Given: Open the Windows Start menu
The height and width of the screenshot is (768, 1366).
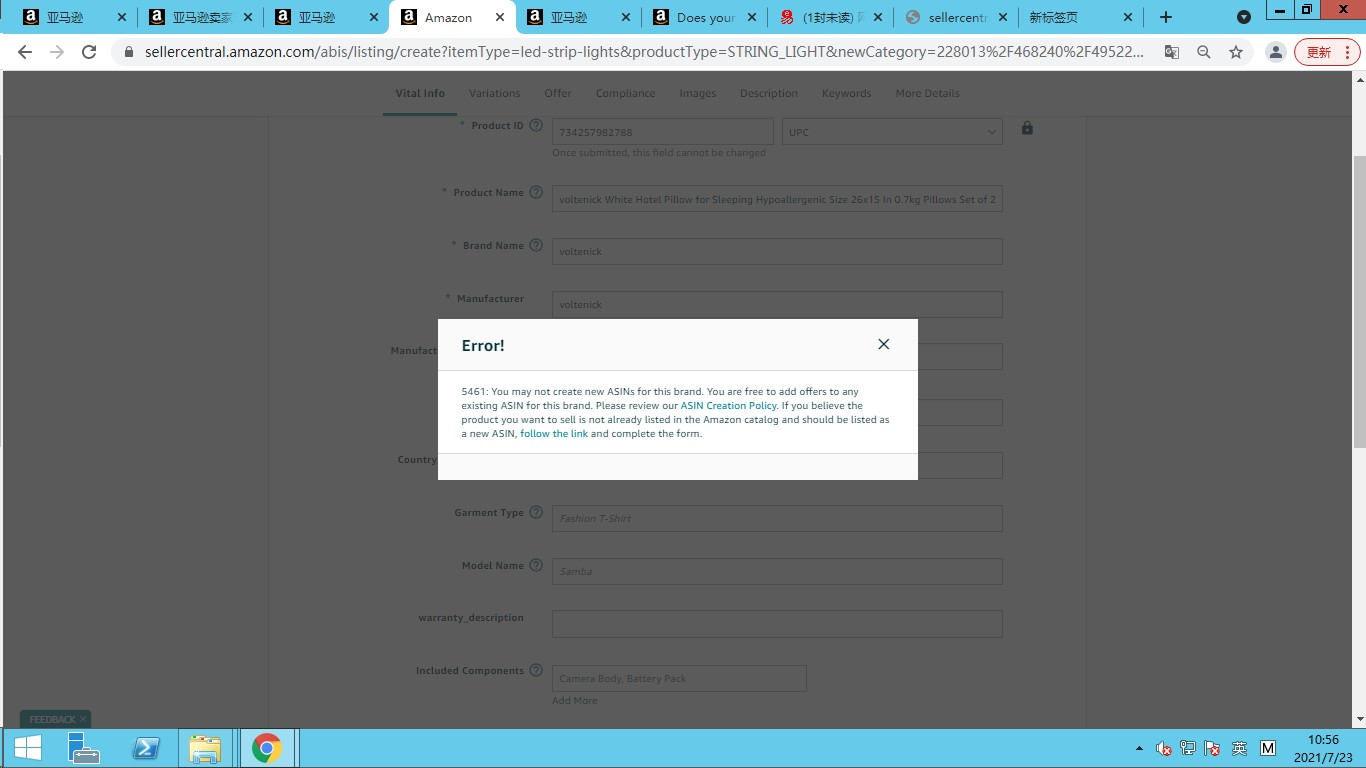Looking at the screenshot, I should pos(27,748).
